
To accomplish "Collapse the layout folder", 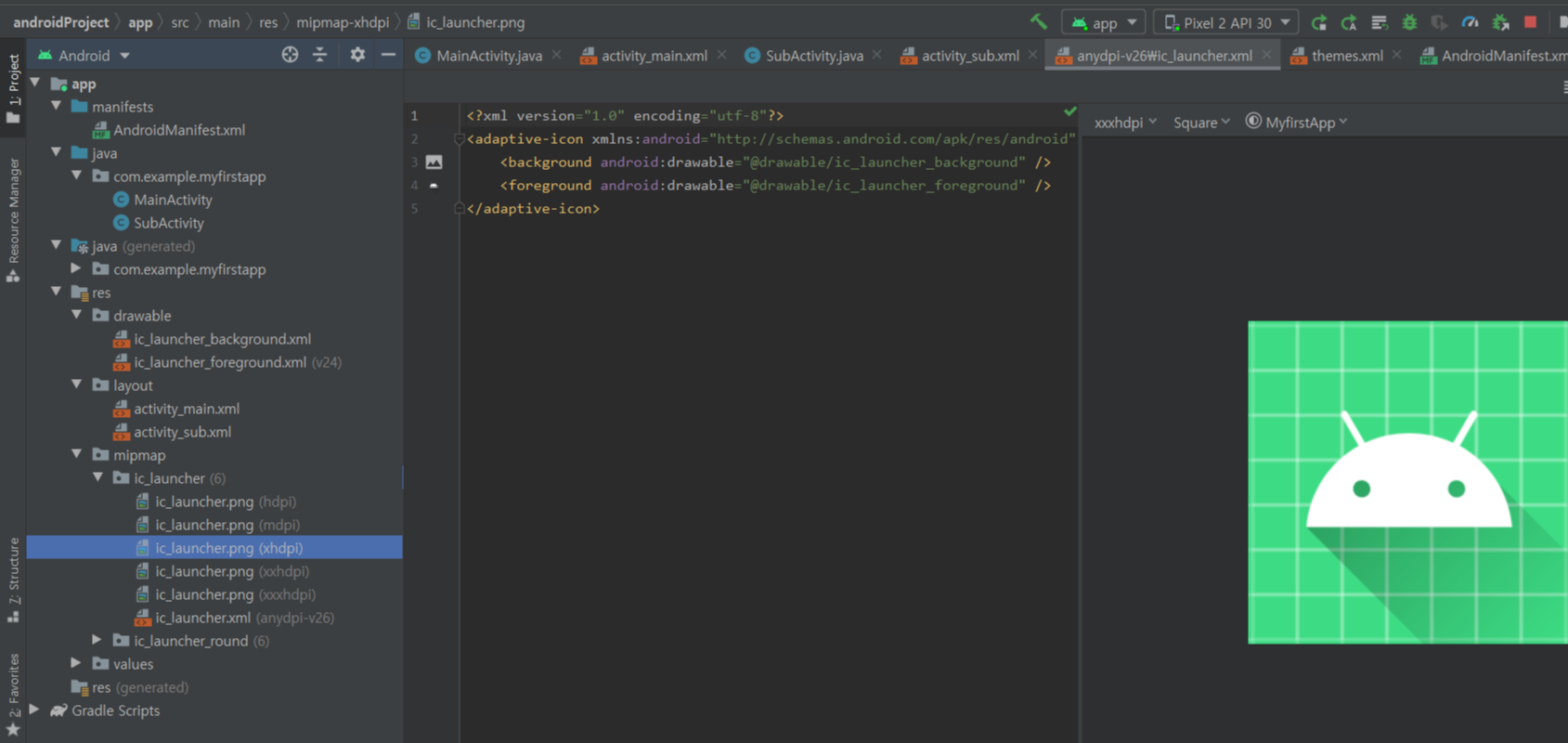I will click(x=77, y=385).
